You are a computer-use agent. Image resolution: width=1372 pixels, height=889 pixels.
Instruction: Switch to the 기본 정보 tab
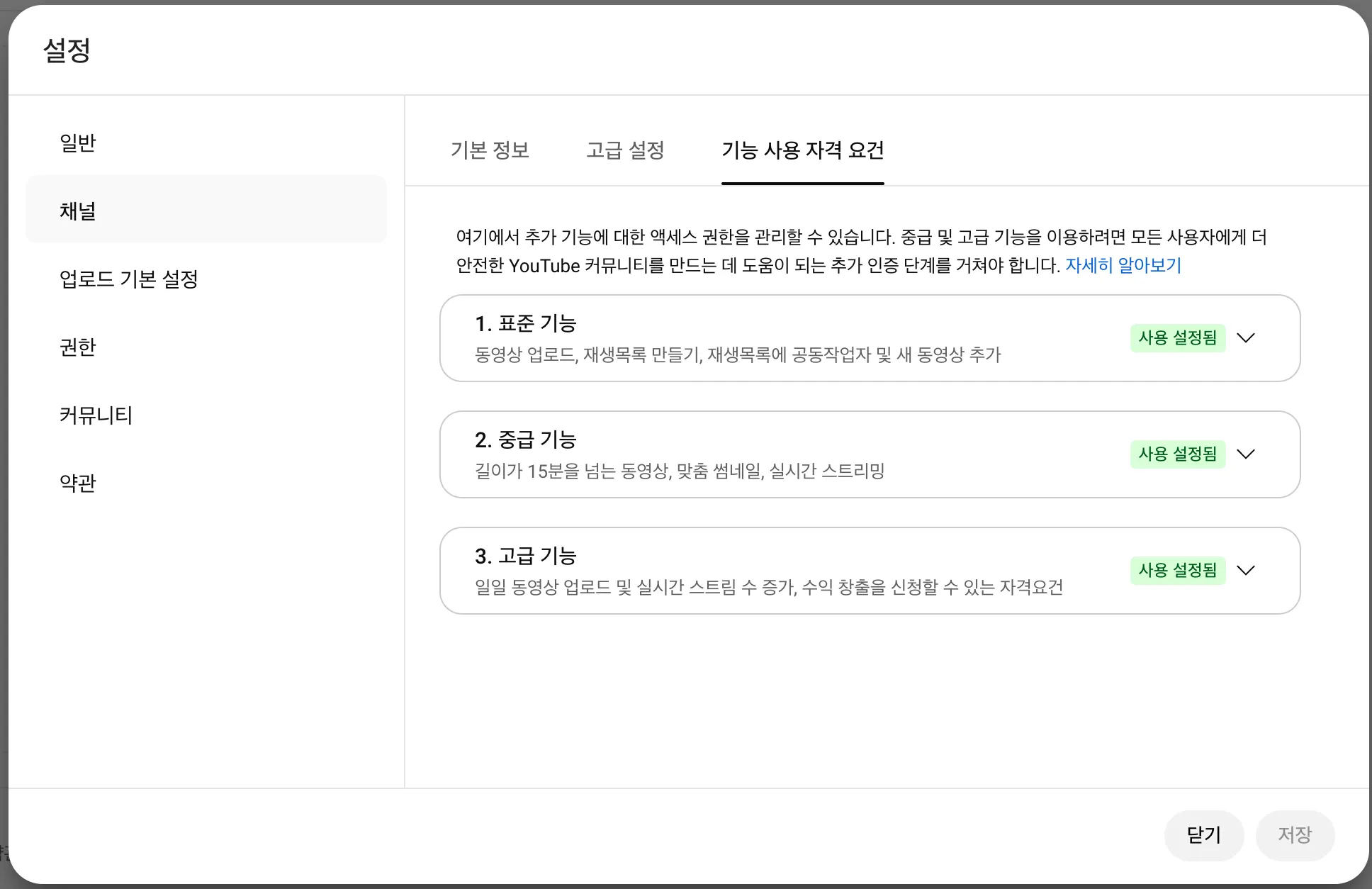490,150
